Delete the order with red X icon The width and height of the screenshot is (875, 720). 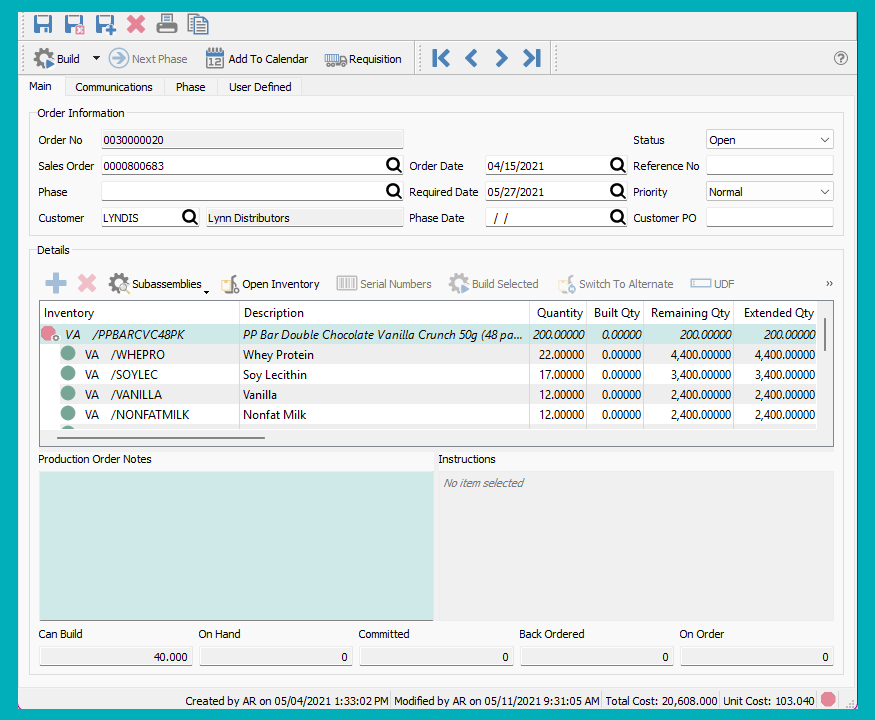pos(136,25)
